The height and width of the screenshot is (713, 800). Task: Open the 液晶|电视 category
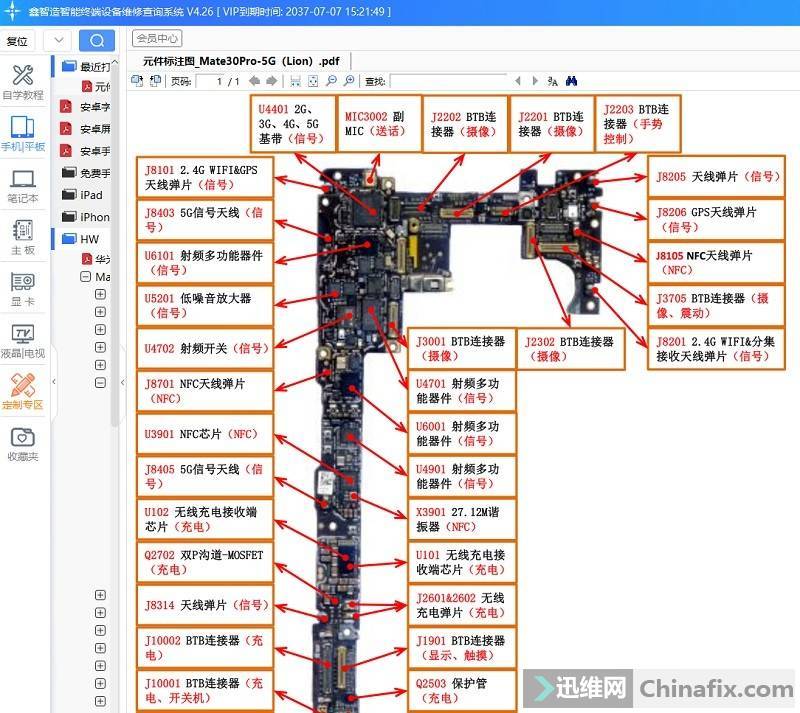click(23, 341)
